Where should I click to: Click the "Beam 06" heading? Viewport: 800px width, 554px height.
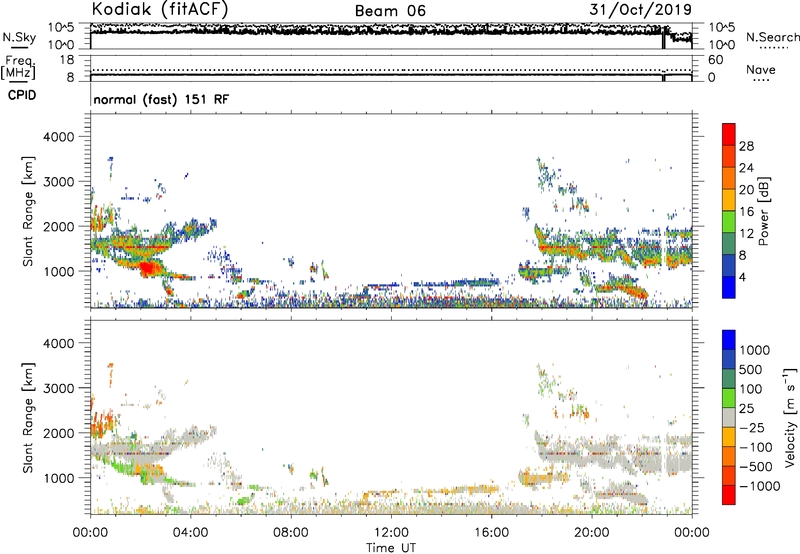[x=390, y=11]
